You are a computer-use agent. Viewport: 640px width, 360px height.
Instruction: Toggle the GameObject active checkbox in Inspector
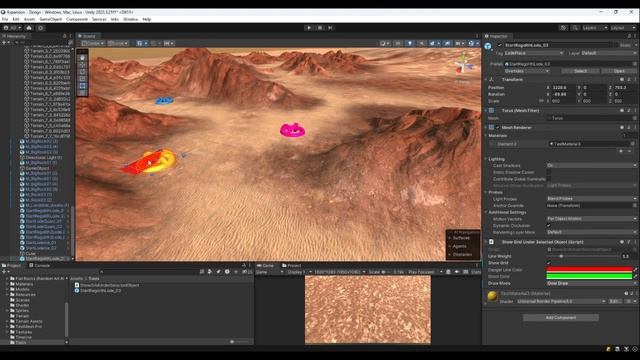(x=500, y=45)
